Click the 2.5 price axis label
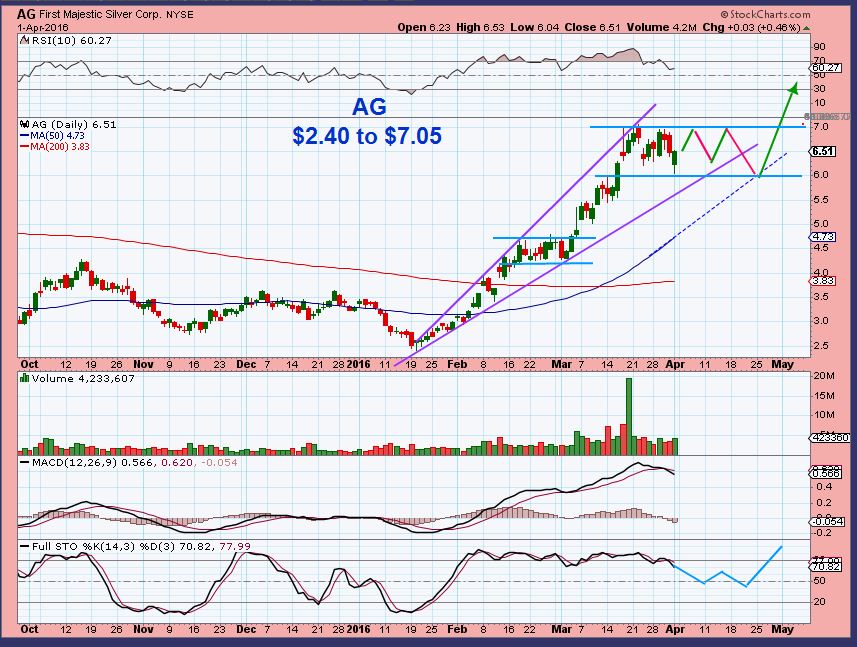The height and width of the screenshot is (647, 857). (821, 345)
